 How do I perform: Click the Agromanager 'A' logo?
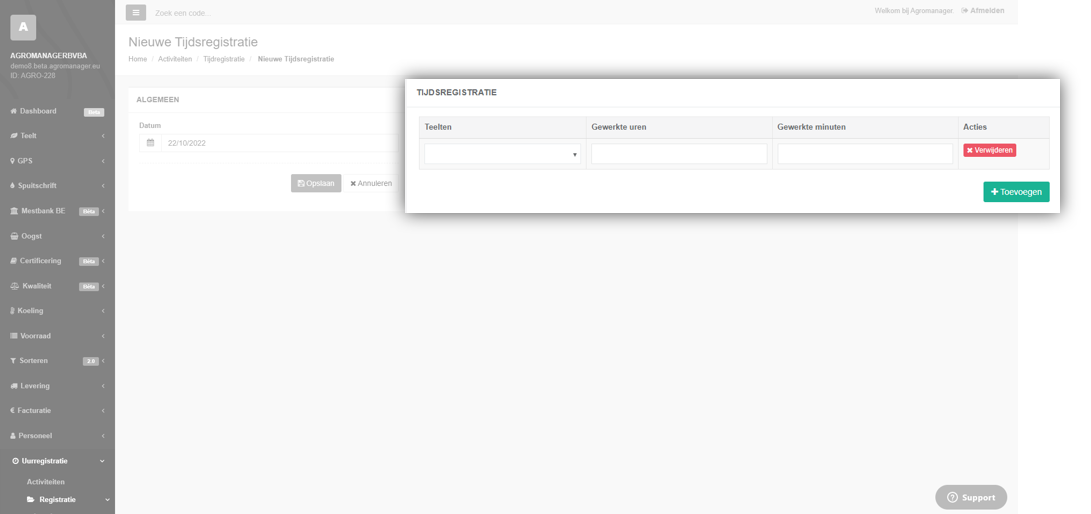tap(23, 27)
